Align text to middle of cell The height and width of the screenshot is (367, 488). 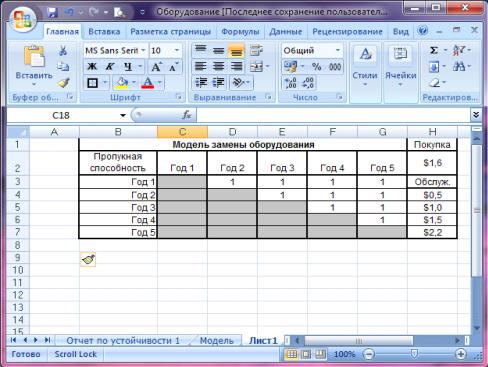218,51
